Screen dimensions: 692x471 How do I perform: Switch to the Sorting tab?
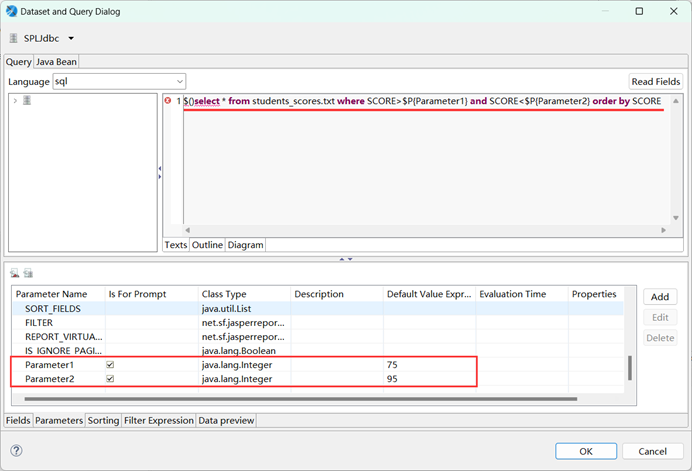point(104,421)
